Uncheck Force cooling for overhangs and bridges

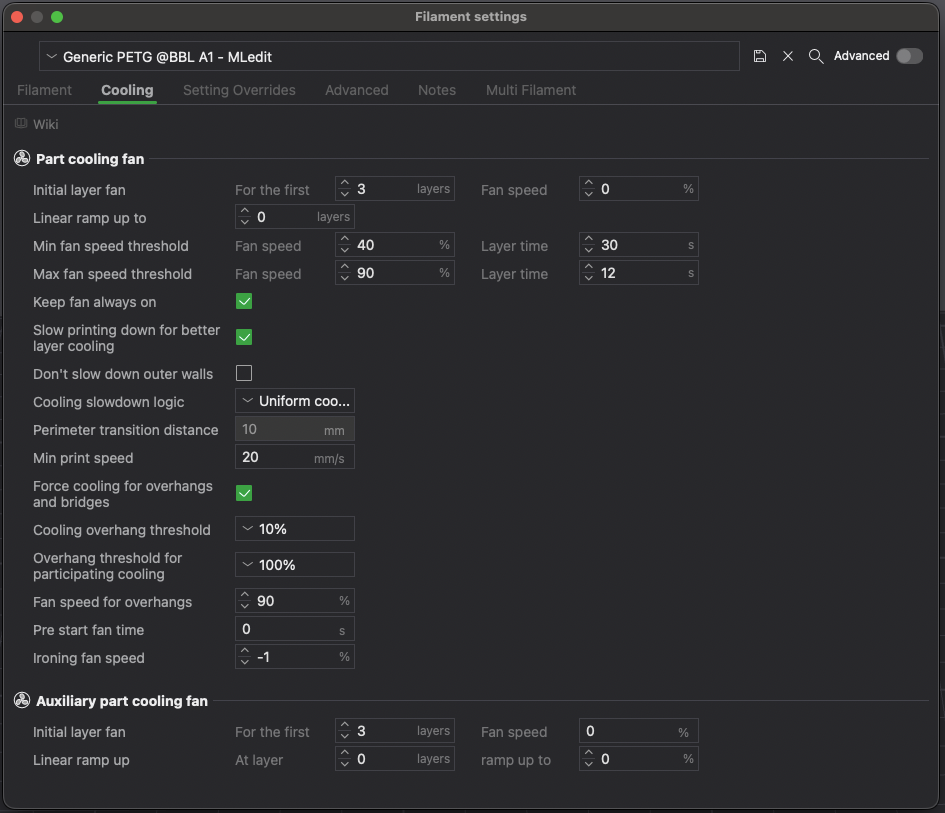pyautogui.click(x=244, y=493)
